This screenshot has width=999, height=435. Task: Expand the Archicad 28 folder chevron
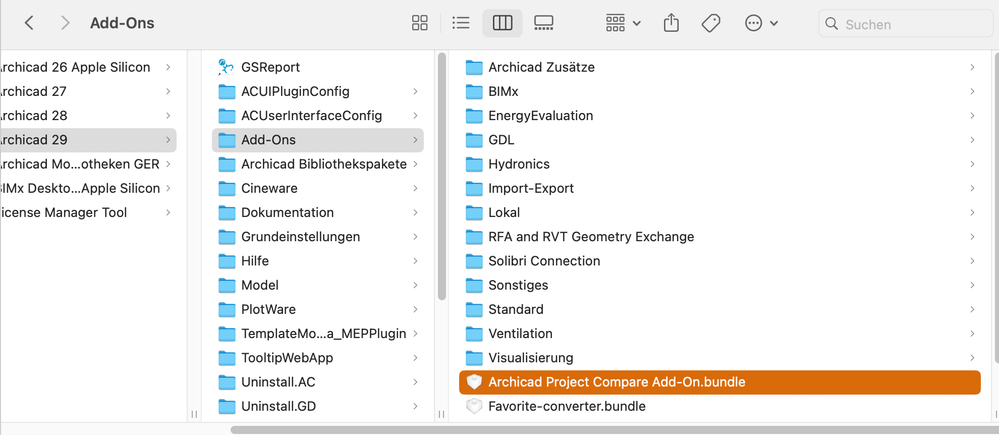tap(167, 116)
